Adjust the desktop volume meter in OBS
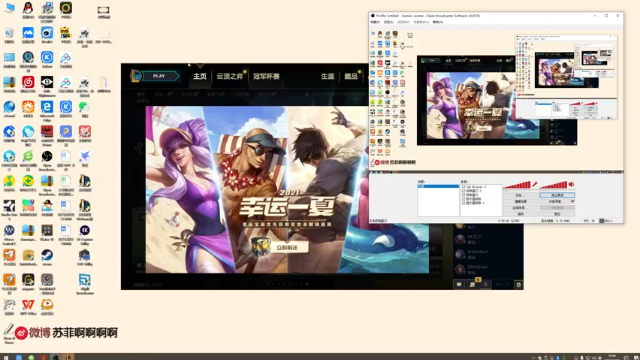Image resolution: width=640 pixels, height=360 pixels. (x=553, y=185)
